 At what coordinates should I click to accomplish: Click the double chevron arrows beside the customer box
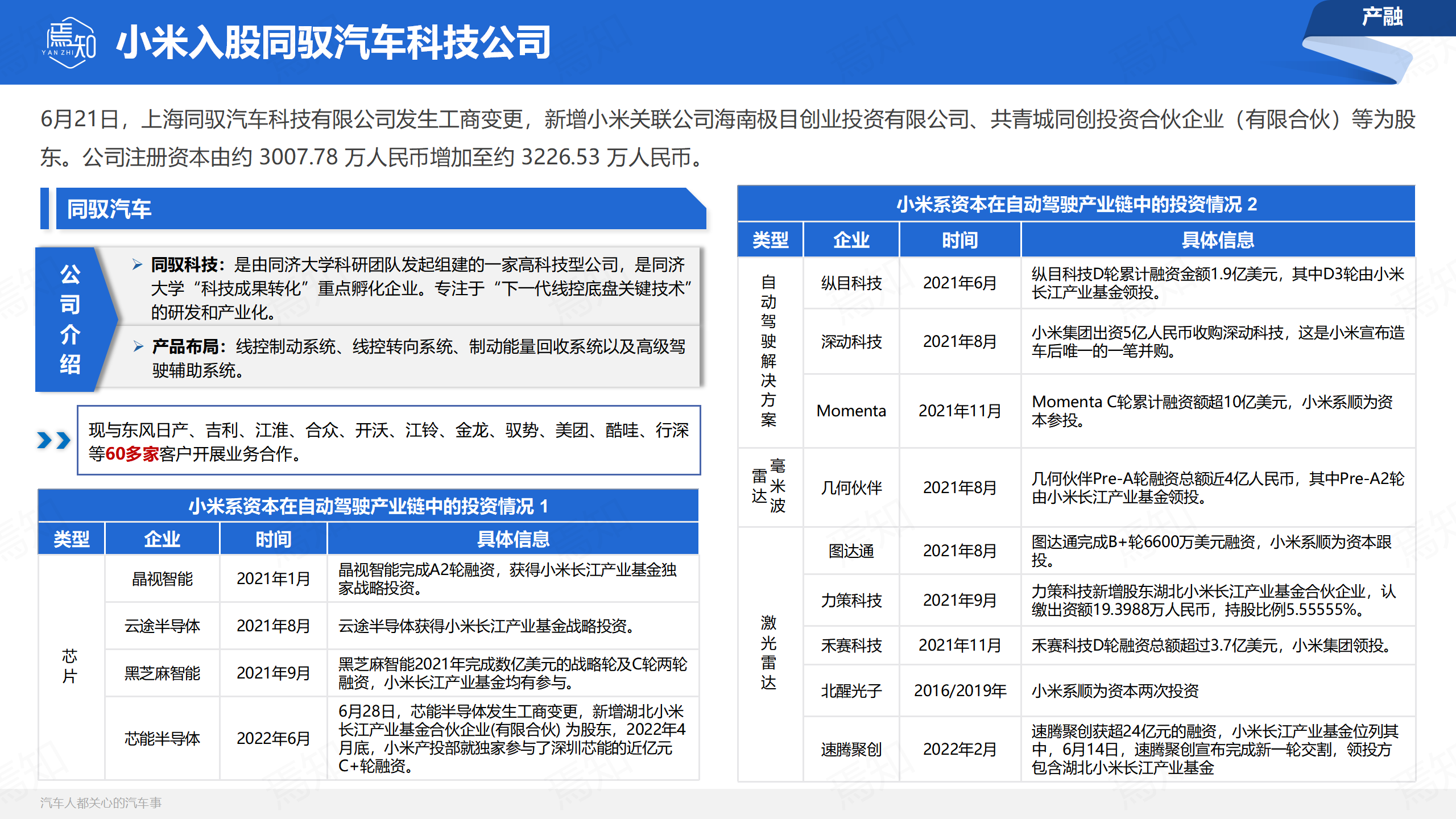click(53, 440)
